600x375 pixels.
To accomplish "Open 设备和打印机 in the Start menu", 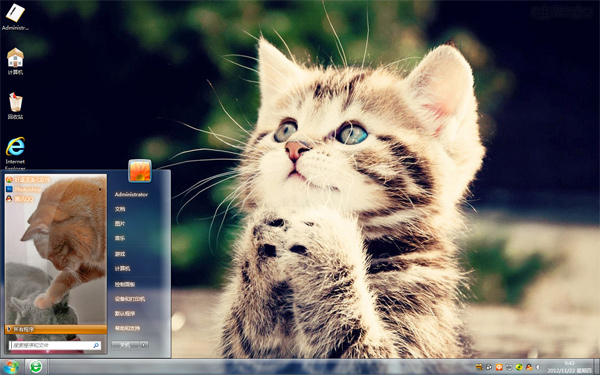I will point(130,299).
